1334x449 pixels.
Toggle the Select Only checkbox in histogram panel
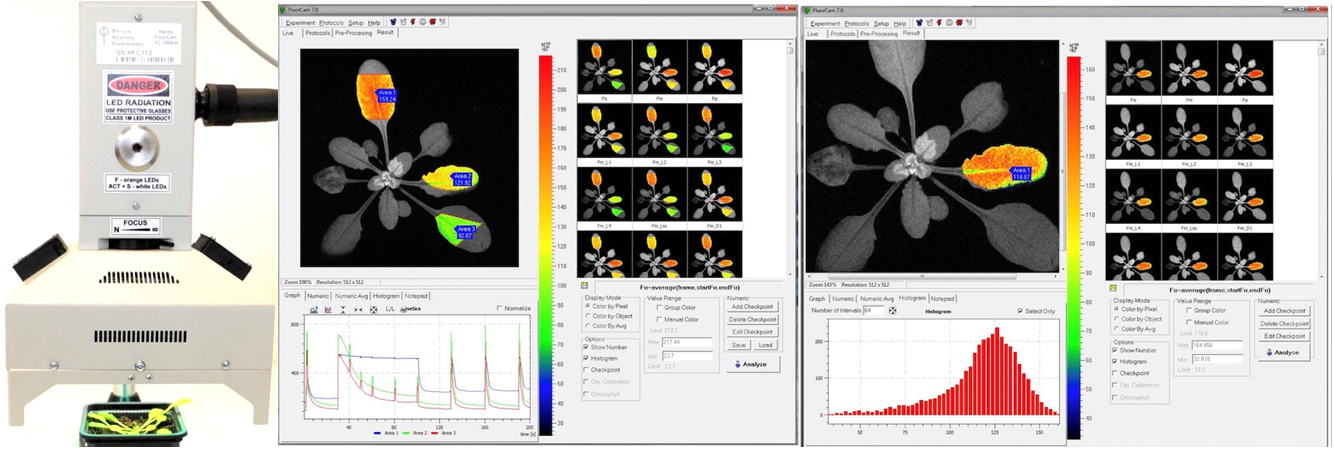[1019, 311]
